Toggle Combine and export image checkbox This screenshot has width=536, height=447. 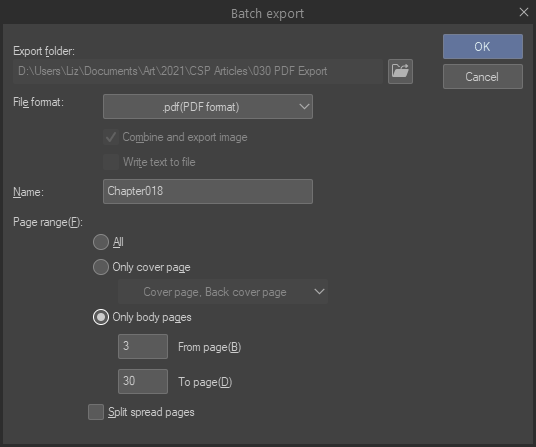(111, 137)
